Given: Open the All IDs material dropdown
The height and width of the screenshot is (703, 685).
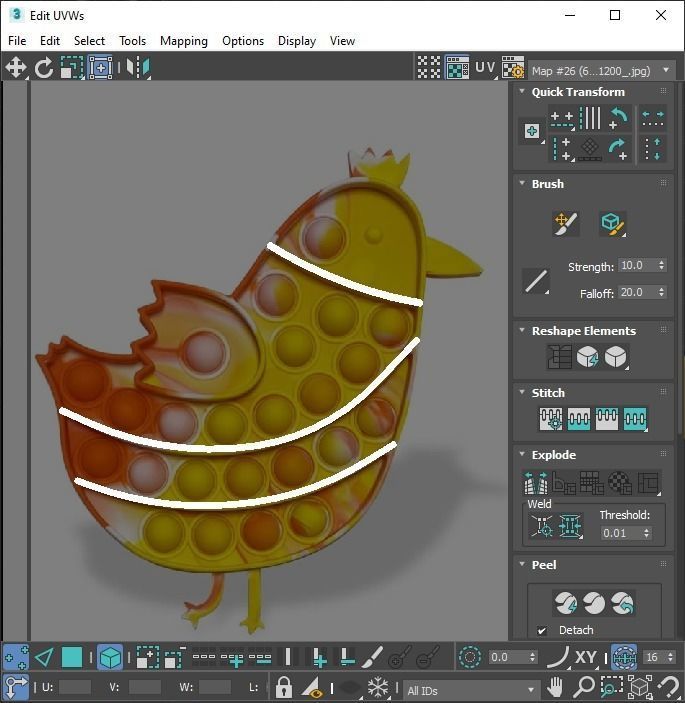Looking at the screenshot, I should point(471,690).
